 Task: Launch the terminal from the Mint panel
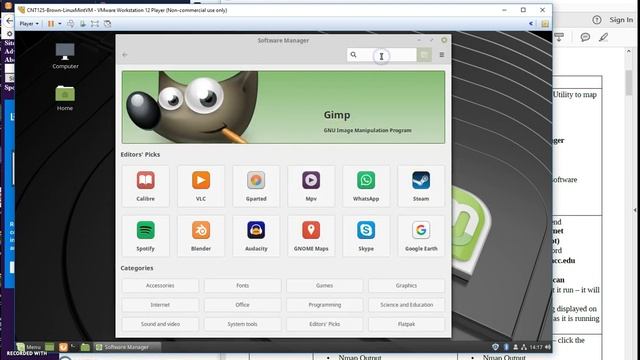coord(74,347)
